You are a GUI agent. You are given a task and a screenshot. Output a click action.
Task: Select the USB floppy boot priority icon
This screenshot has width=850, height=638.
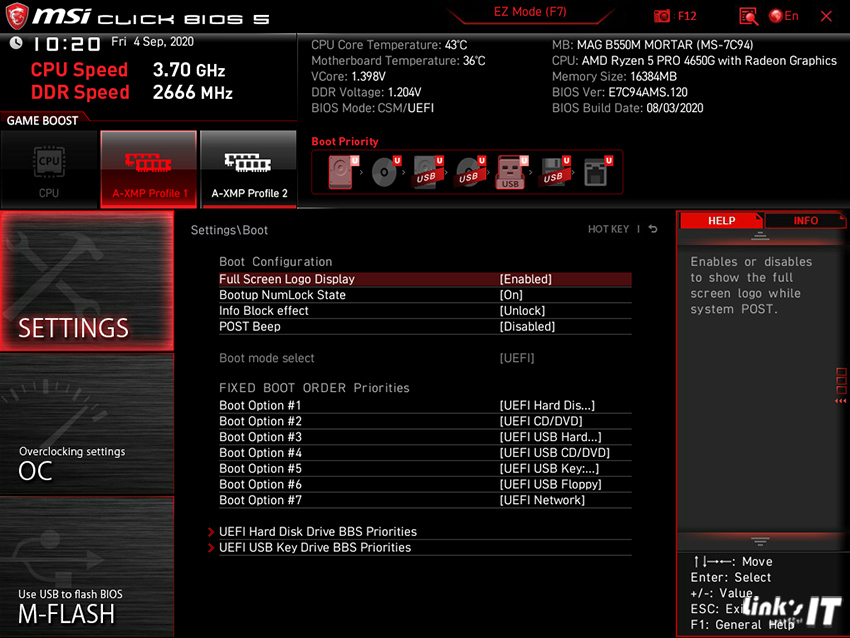click(x=554, y=172)
